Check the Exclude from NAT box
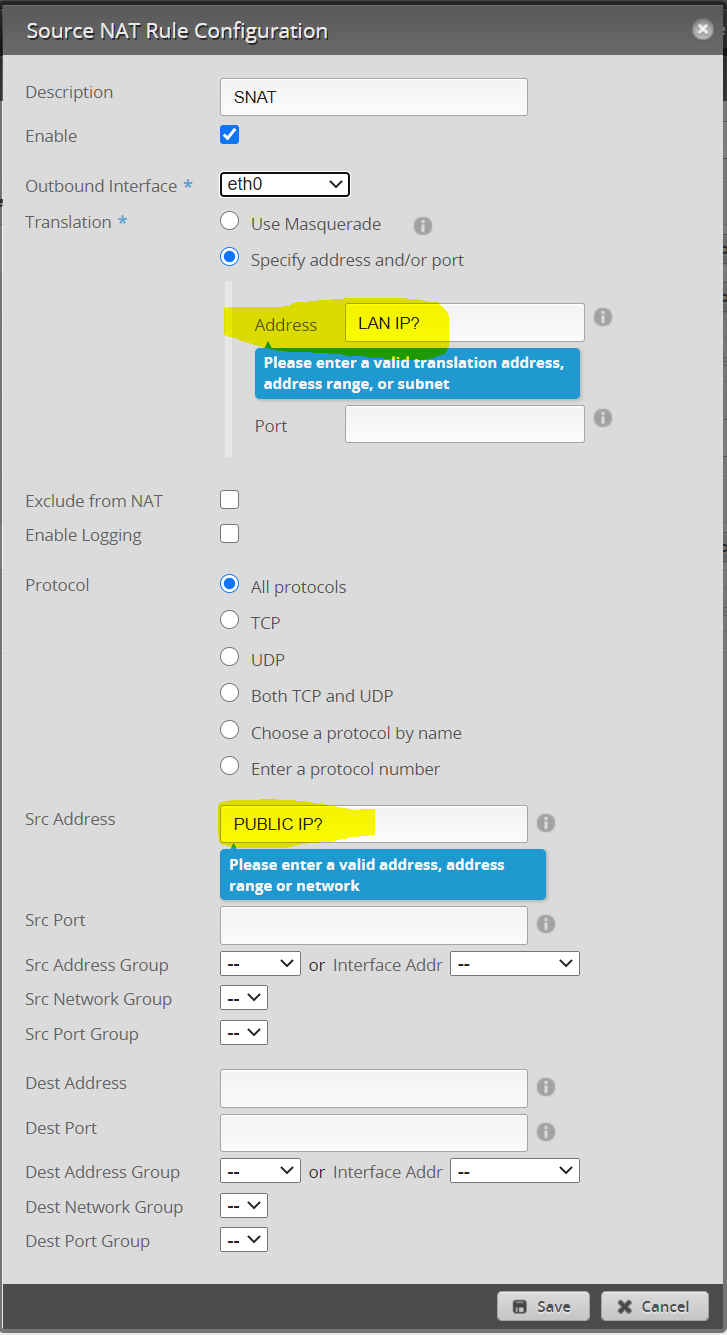The image size is (727, 1335). click(x=230, y=500)
